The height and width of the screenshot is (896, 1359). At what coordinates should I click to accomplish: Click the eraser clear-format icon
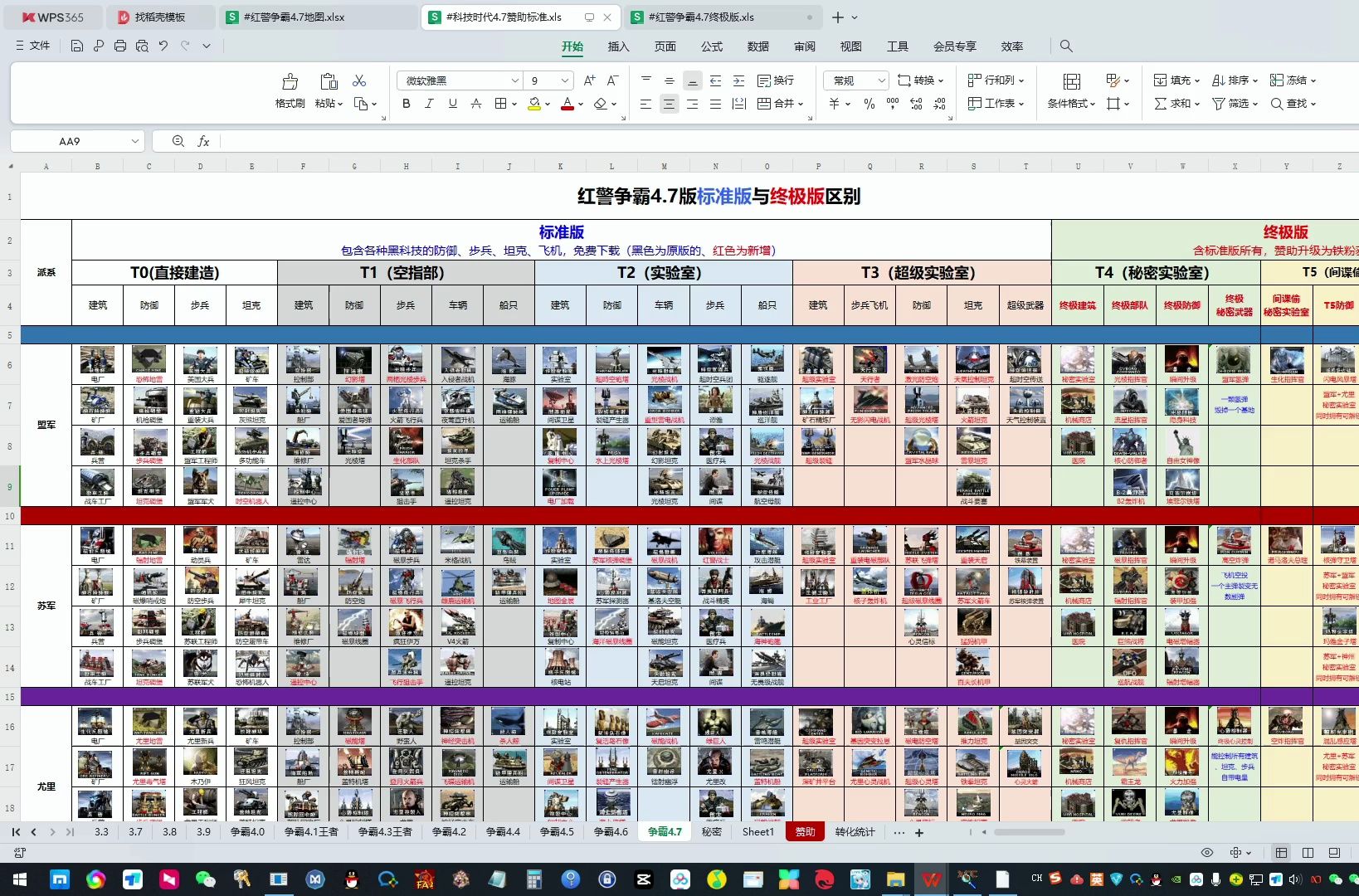601,104
